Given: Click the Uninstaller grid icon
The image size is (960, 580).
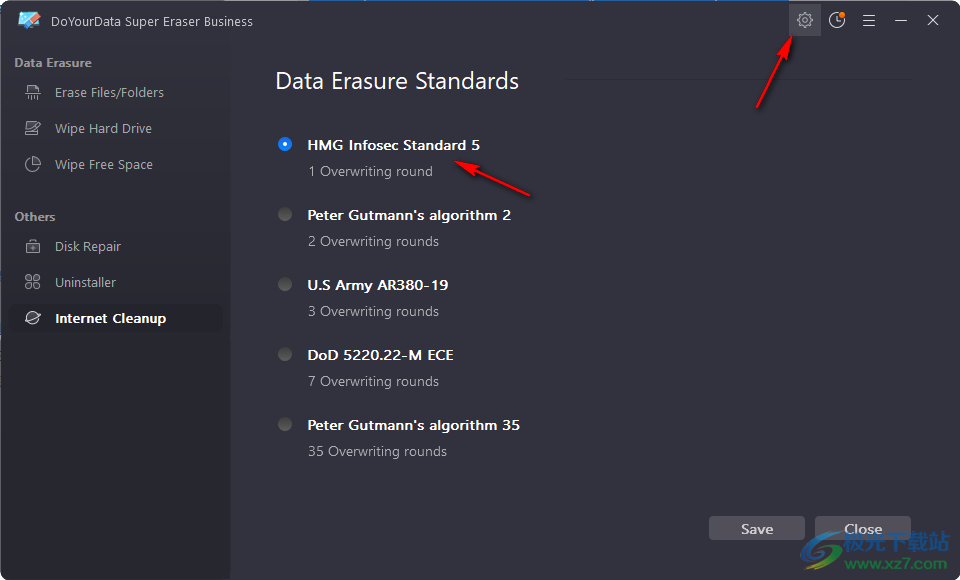Looking at the screenshot, I should click(x=32, y=282).
